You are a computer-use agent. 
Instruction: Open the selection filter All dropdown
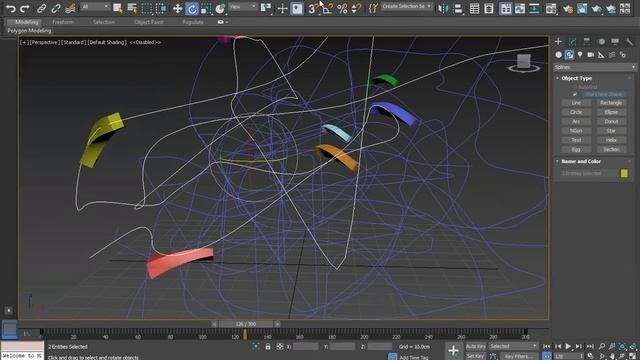(95, 7)
